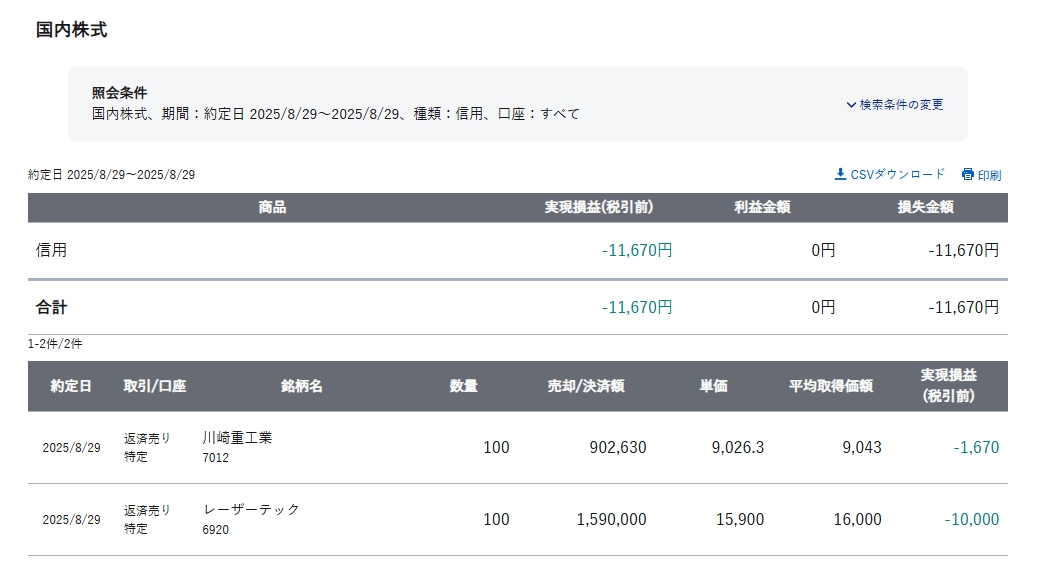The image size is (1054, 563).
Task: Click the 合計 row's -11,670円 realized profit/loss
Action: (637, 307)
